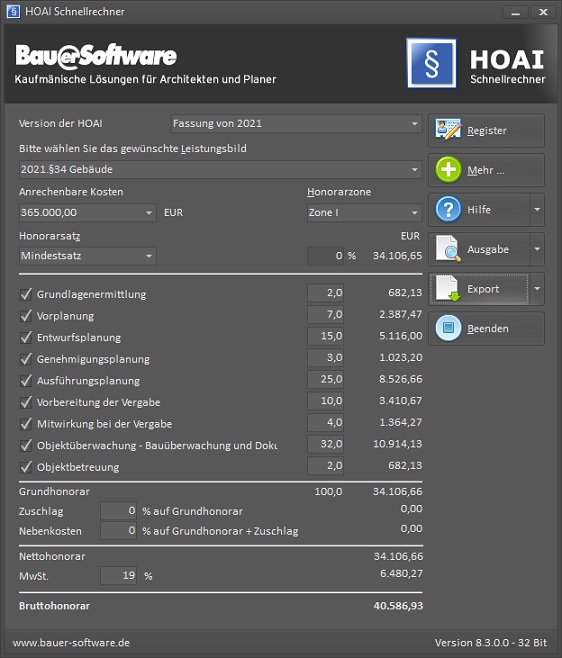Image resolution: width=562 pixels, height=658 pixels.
Task: Click the Grundhonorar 100,0 value
Action: click(328, 492)
